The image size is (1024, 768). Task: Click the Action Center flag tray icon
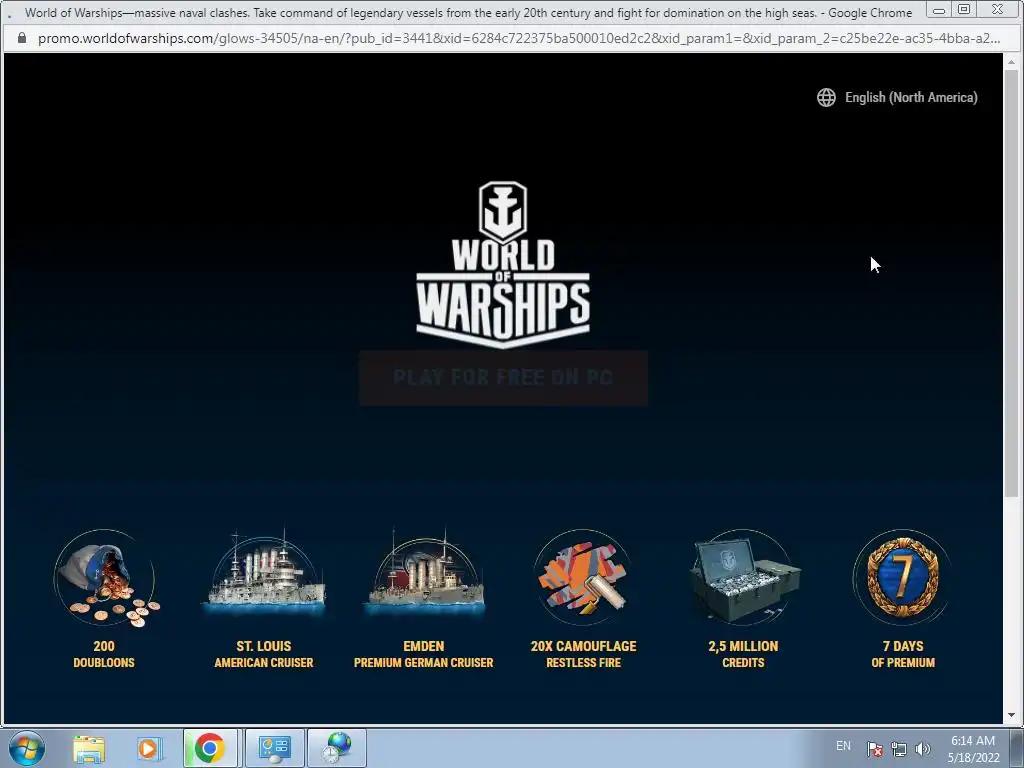pyautogui.click(x=875, y=749)
